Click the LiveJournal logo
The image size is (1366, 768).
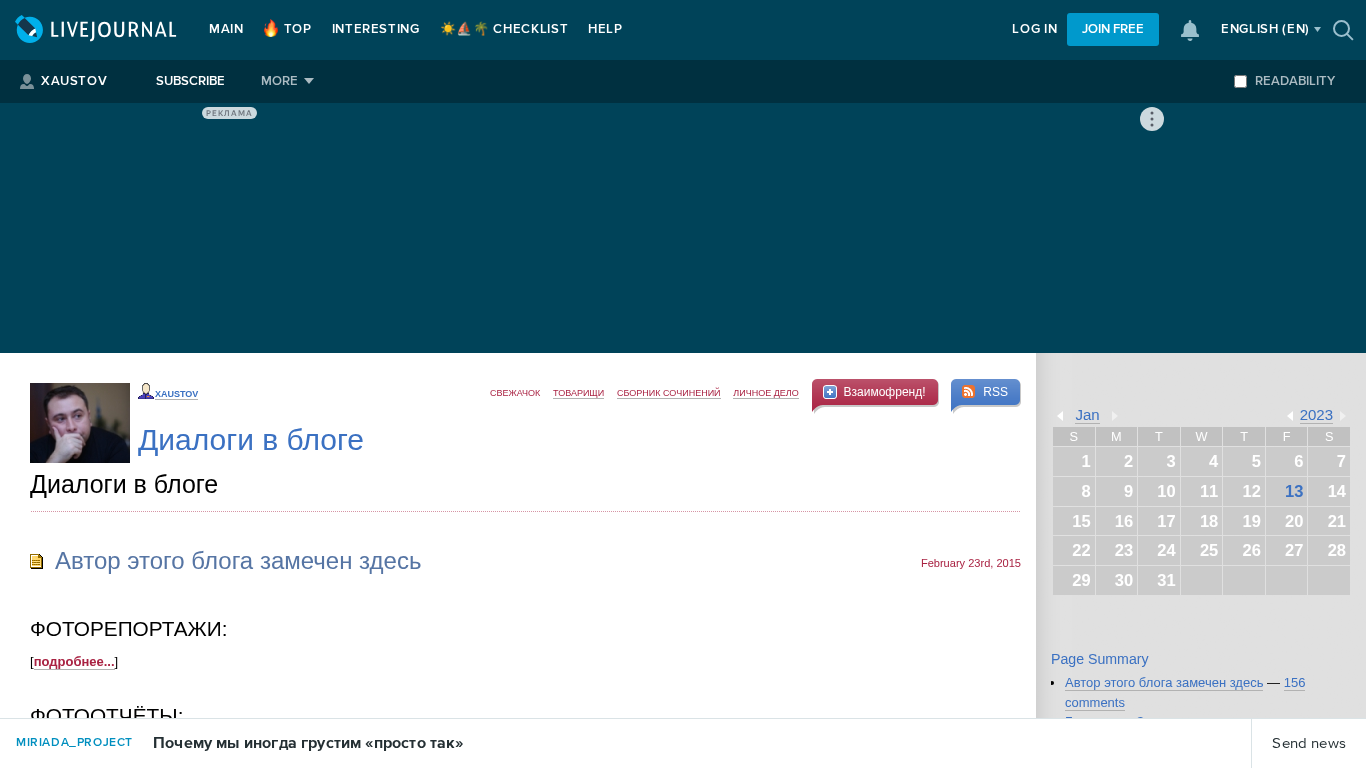96,30
